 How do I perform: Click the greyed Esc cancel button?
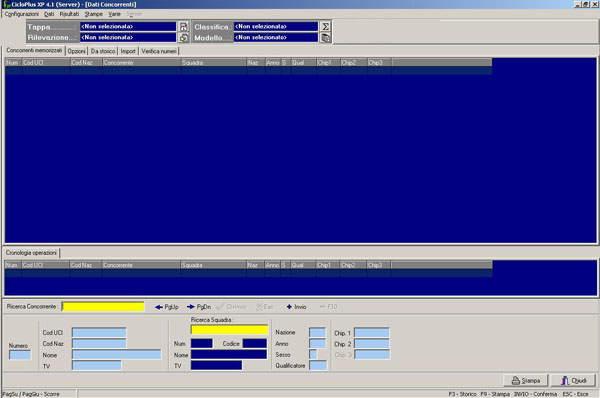(265, 307)
